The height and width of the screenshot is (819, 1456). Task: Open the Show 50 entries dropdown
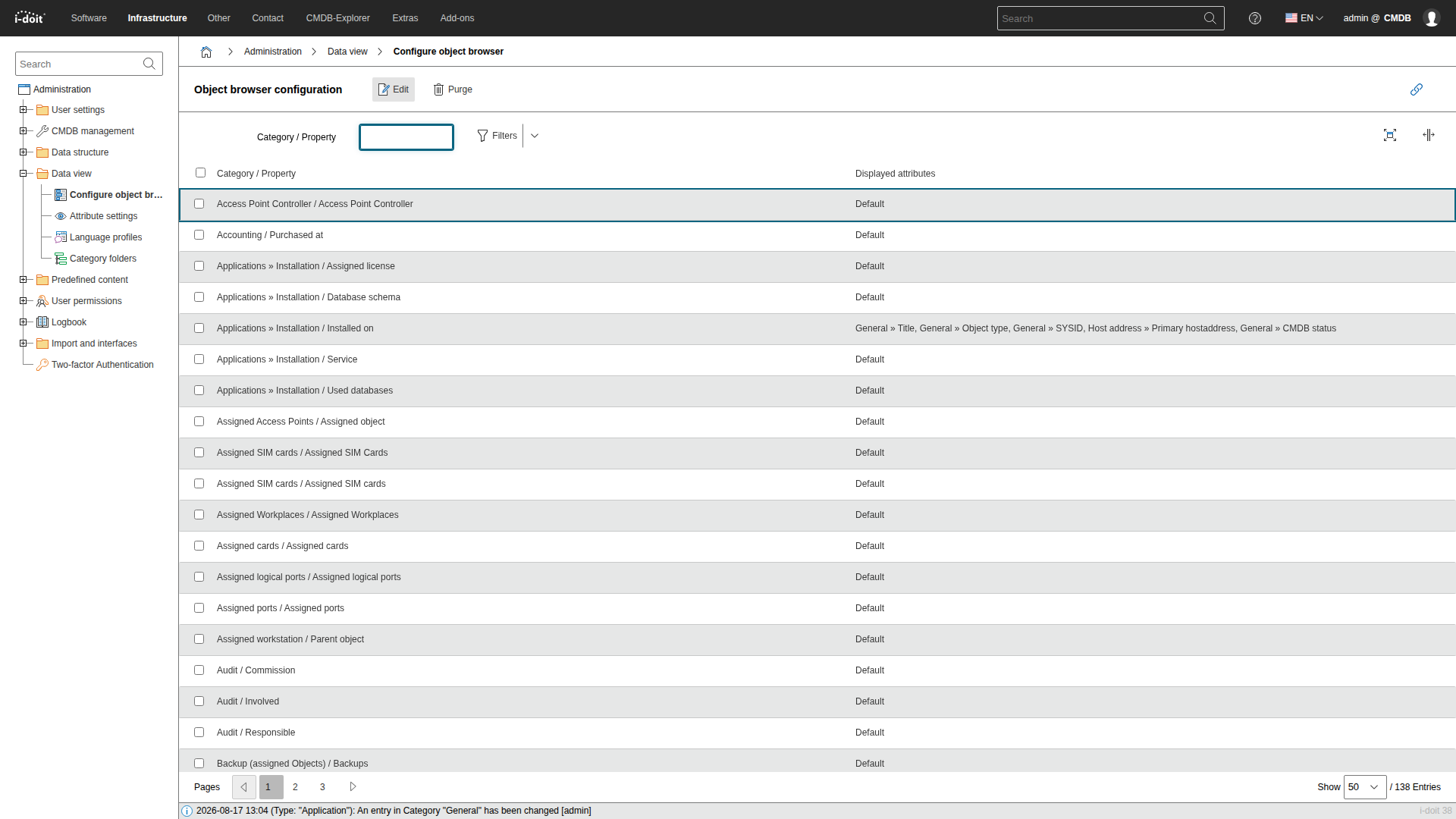click(x=1365, y=787)
